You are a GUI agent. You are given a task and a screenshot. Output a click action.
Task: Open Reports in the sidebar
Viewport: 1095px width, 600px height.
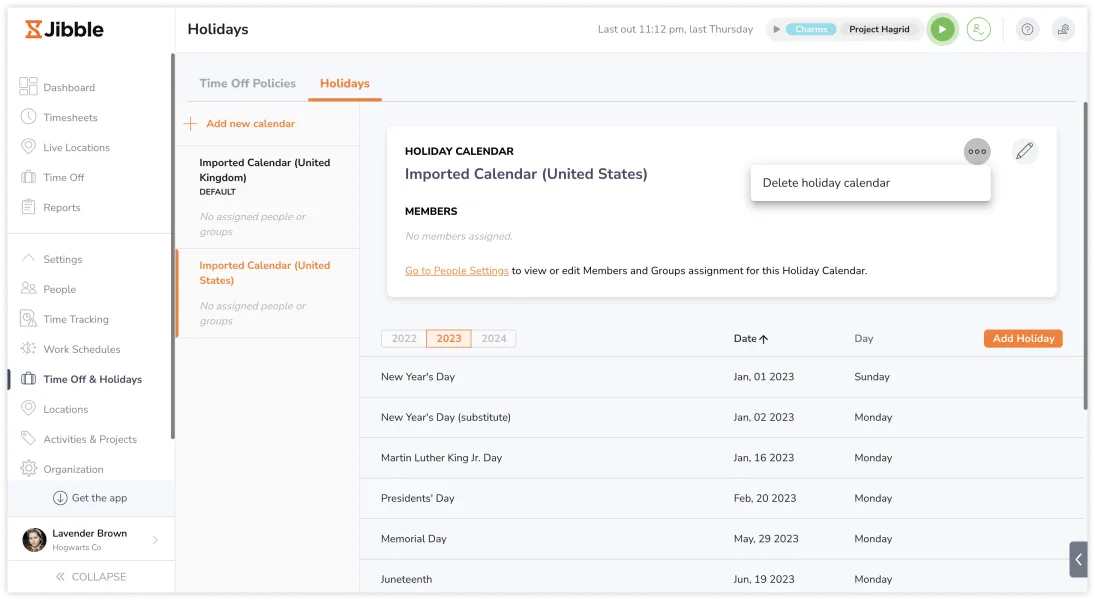61,208
